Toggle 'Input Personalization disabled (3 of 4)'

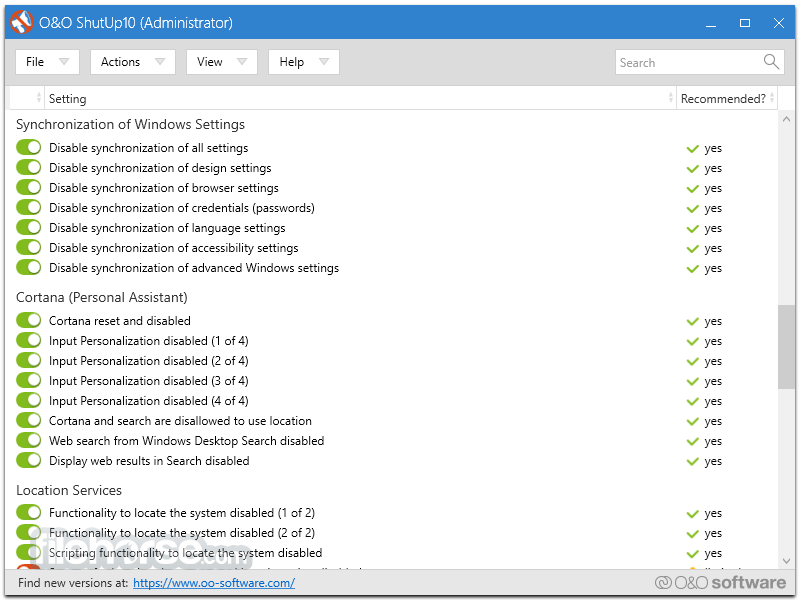[29, 380]
